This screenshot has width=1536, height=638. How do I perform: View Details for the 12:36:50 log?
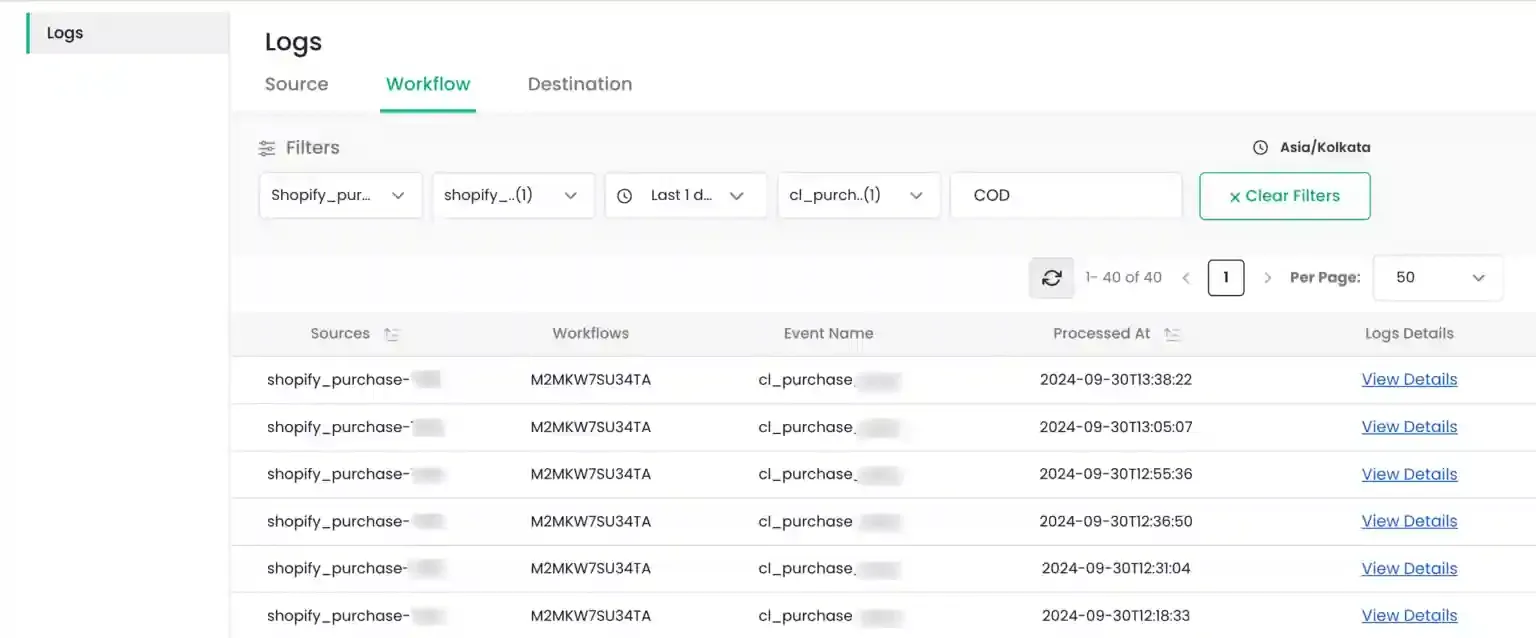(1409, 521)
